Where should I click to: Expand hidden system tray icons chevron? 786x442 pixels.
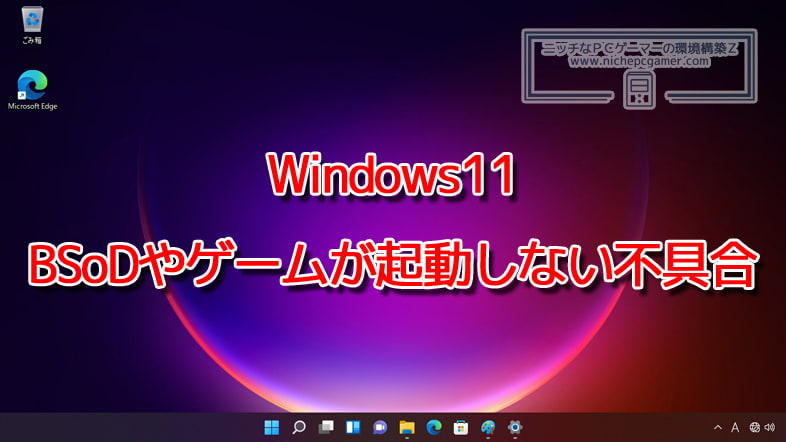point(718,427)
